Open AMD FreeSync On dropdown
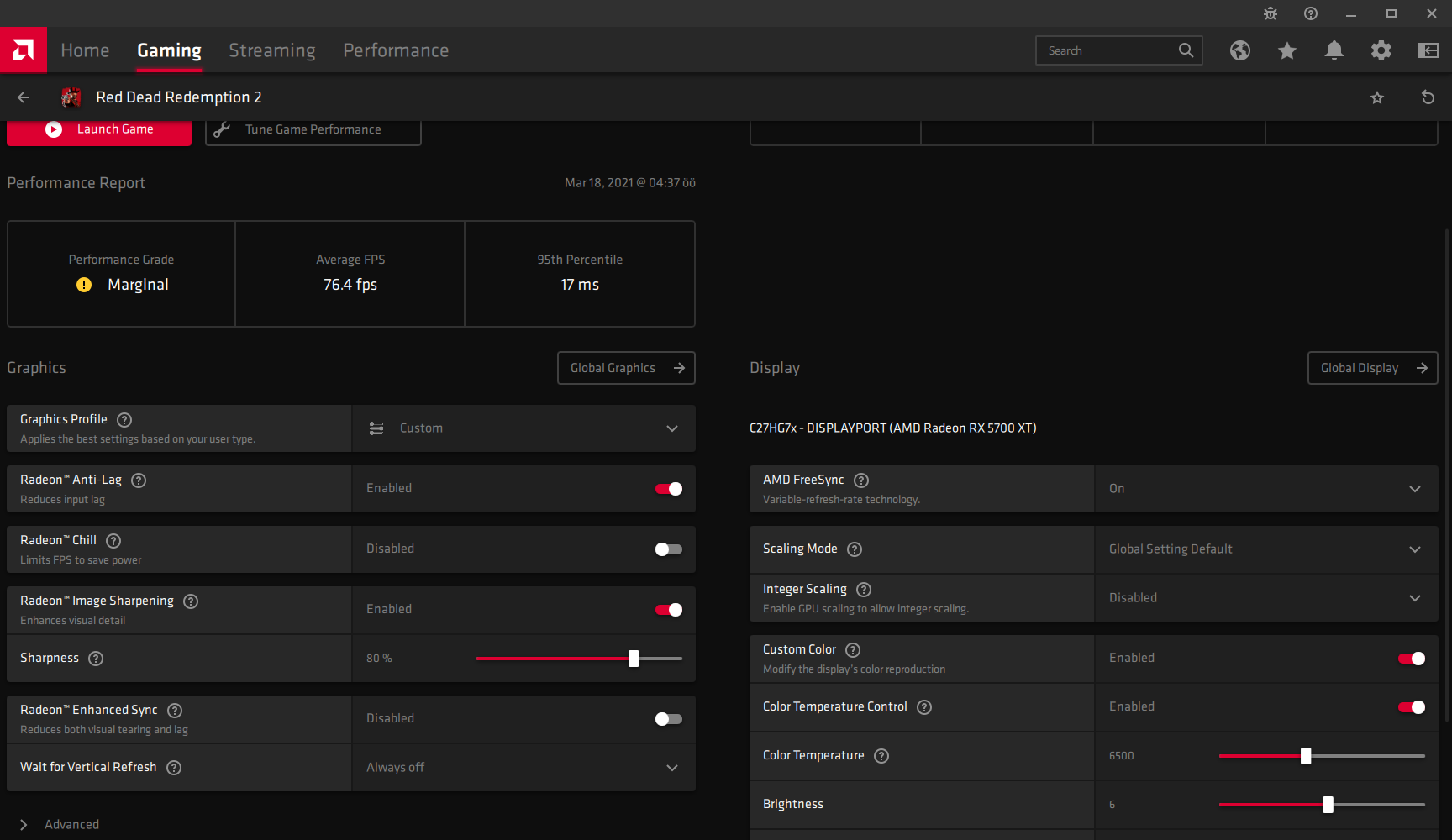Screen dimensions: 1452x840 1266,489
